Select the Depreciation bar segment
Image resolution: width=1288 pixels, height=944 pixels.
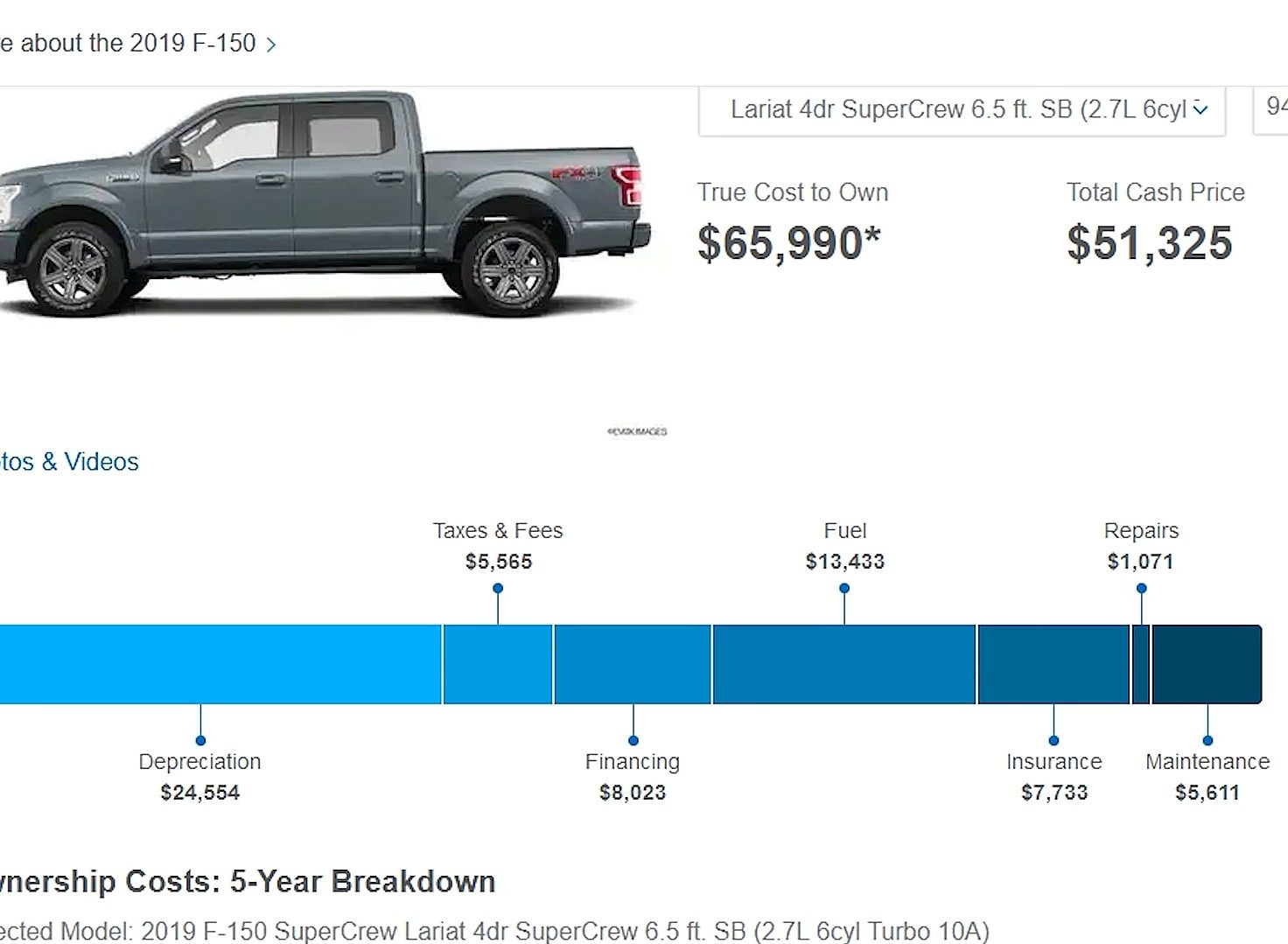[220, 664]
